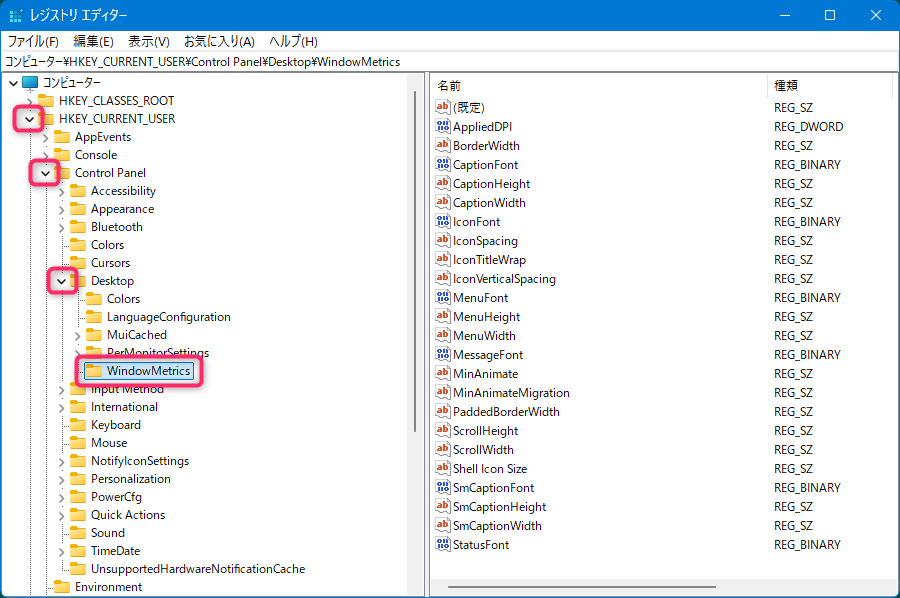Click the 種類 column header
The image size is (900, 598).
(828, 86)
